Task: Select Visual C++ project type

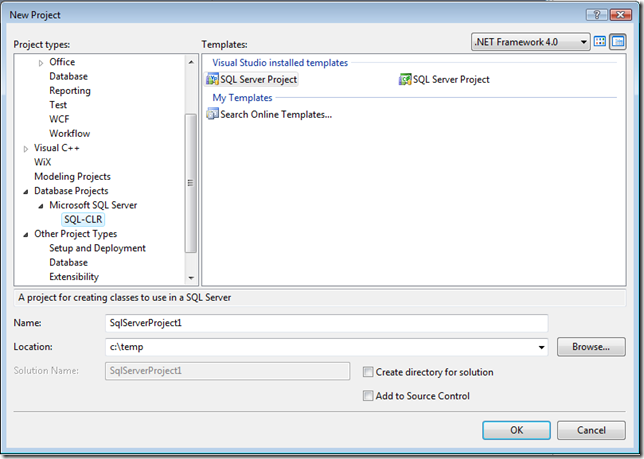Action: click(x=57, y=148)
